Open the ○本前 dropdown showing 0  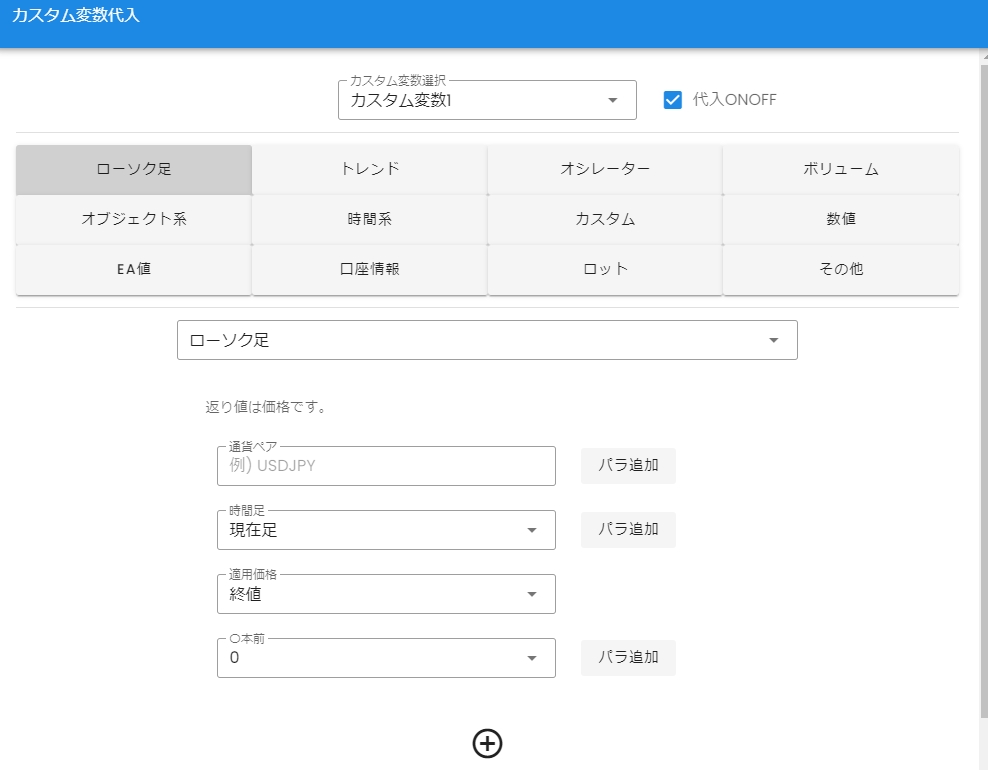pos(386,658)
